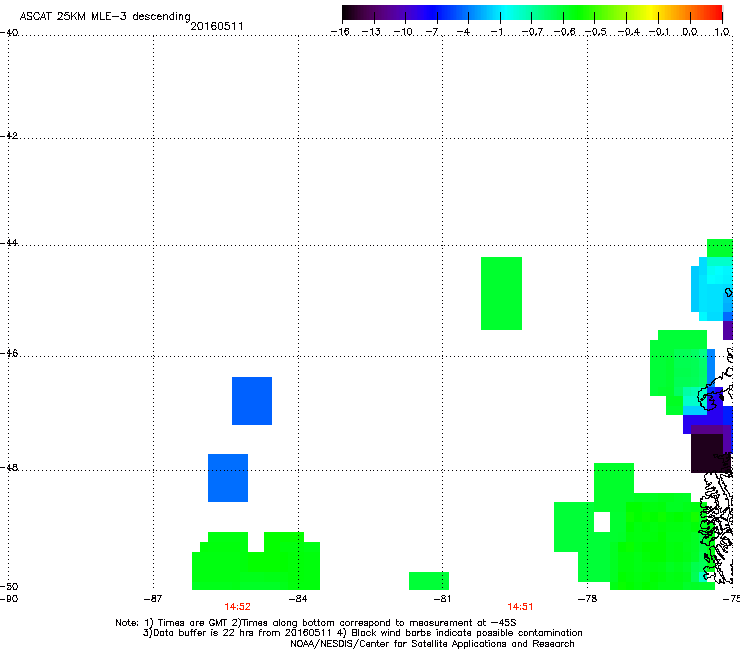Click the longitude axis label '-90'

pos(9,599)
